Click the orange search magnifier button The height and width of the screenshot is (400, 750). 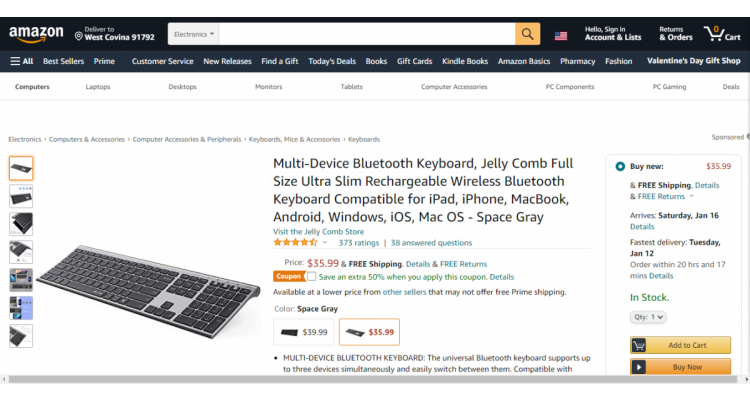(x=528, y=34)
